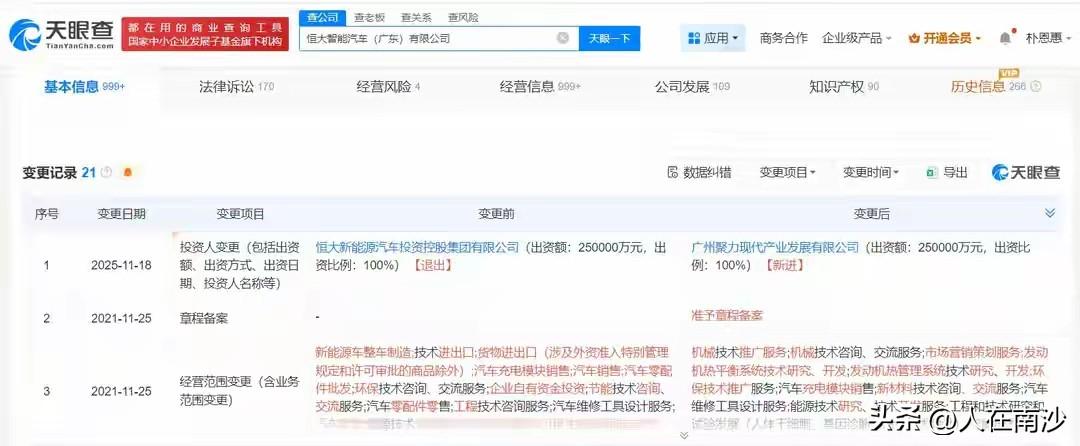Collapse table with header double-chevron icon
This screenshot has width=1080, height=446.
pos(1050,213)
